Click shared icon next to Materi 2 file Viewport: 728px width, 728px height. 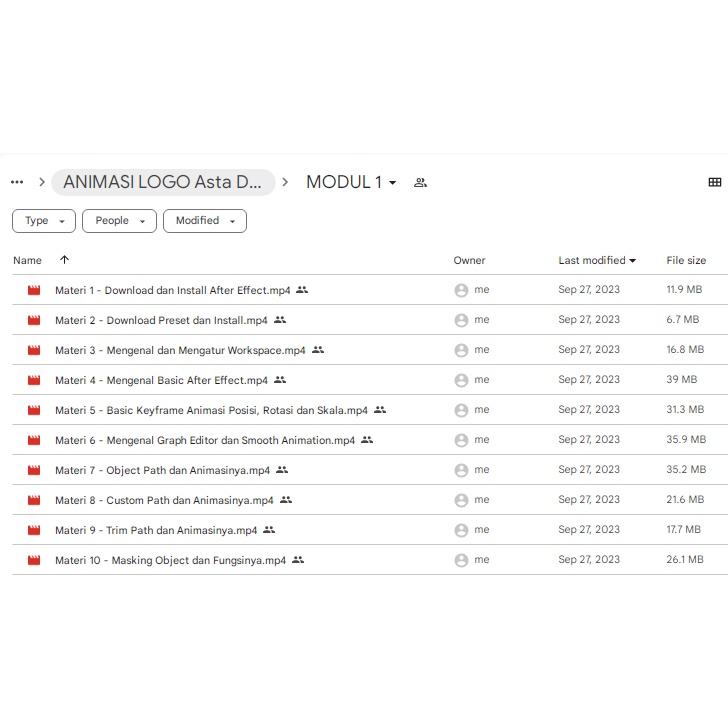click(x=280, y=320)
